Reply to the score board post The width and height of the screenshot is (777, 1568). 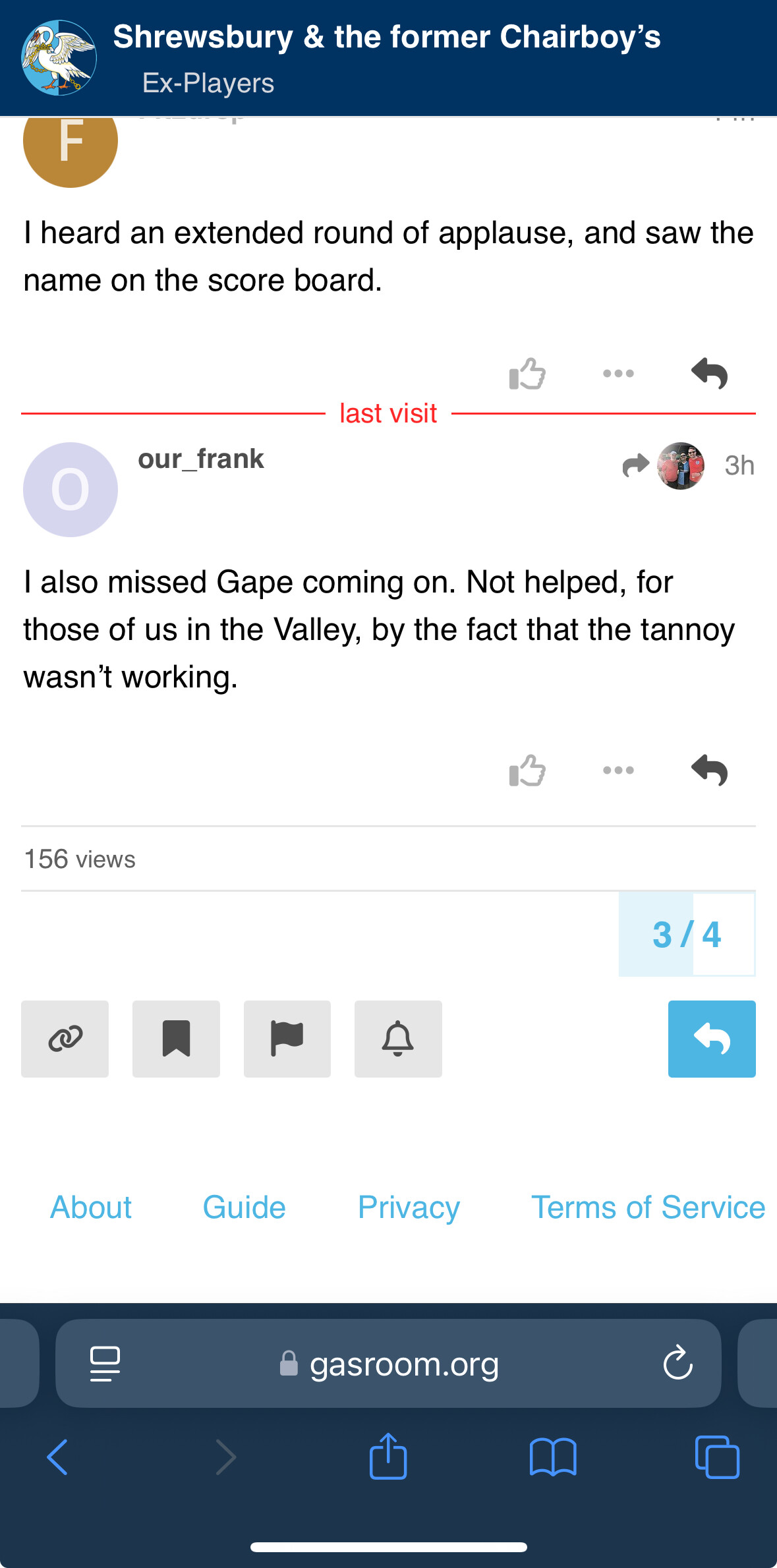(x=709, y=374)
